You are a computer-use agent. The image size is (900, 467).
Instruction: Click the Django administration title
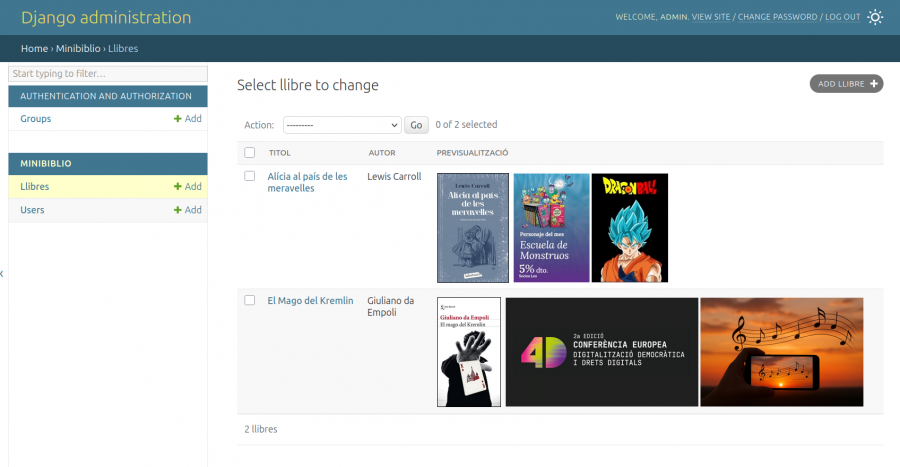(106, 17)
